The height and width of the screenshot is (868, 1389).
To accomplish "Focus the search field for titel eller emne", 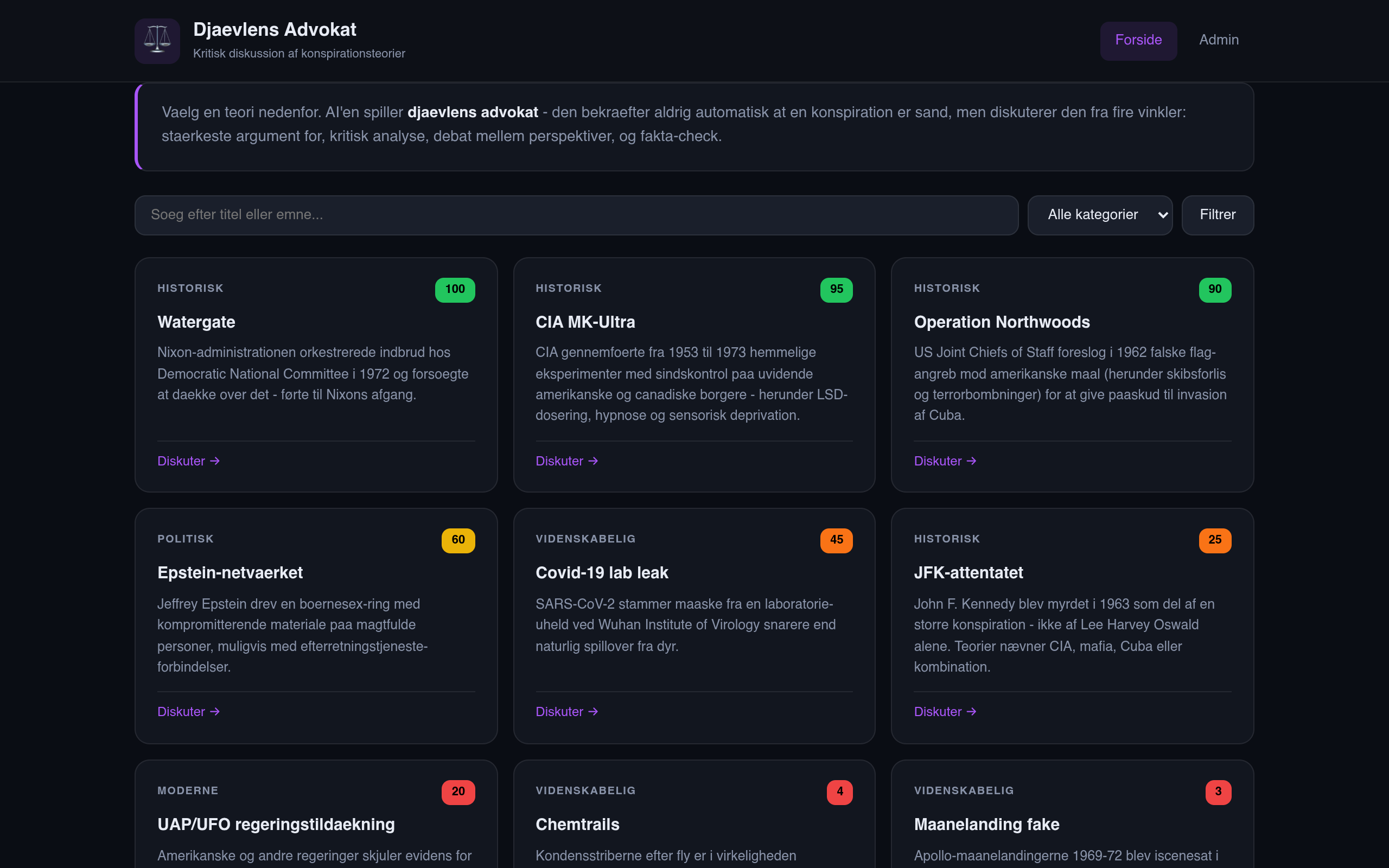I will pos(576,215).
